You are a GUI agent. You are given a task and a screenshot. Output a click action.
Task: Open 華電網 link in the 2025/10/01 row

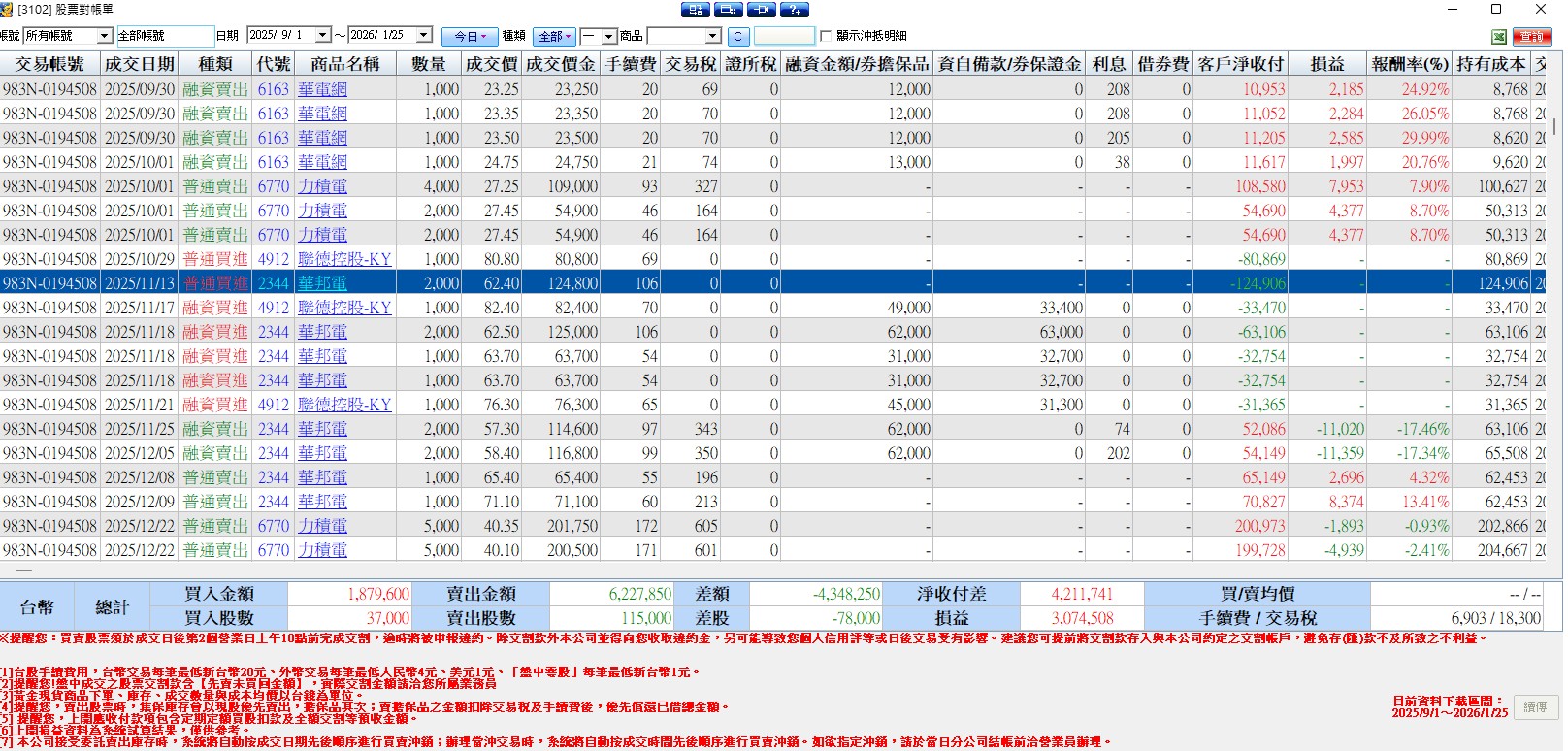[x=322, y=162]
